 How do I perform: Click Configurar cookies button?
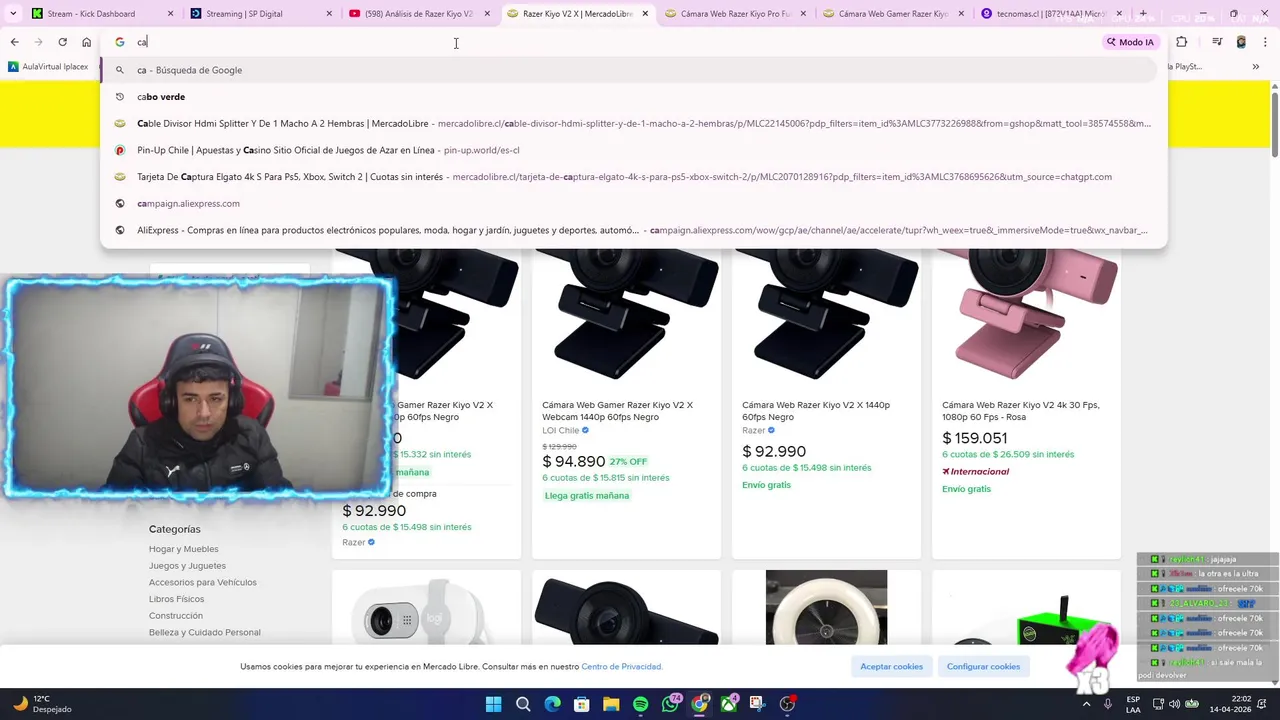[x=983, y=666]
